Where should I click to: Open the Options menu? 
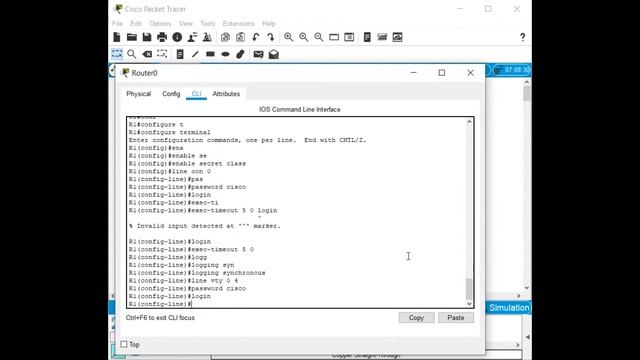(160, 23)
